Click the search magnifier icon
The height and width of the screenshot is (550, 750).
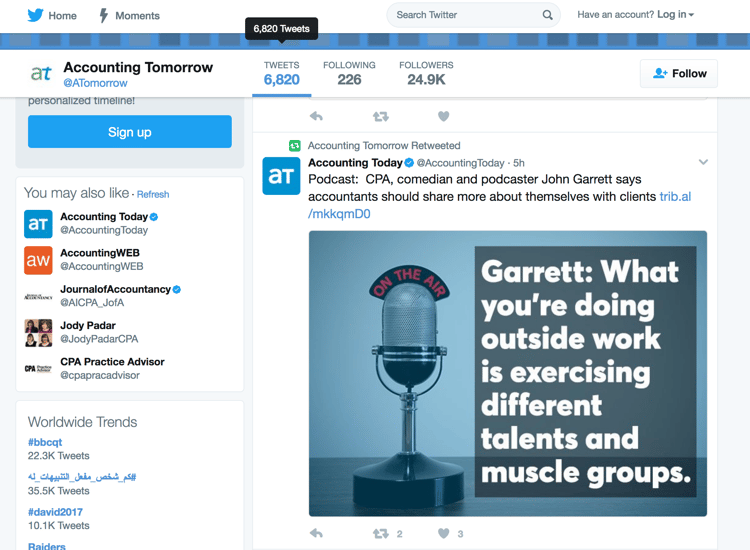tap(547, 15)
